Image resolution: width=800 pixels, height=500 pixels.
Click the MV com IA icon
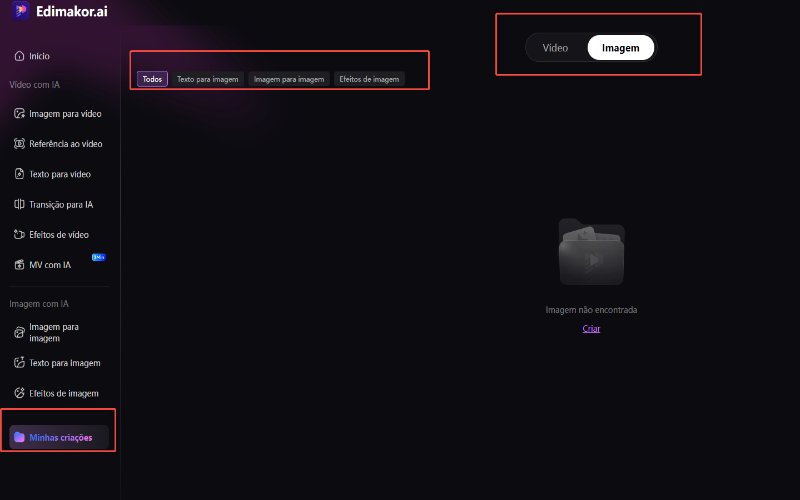click(19, 265)
